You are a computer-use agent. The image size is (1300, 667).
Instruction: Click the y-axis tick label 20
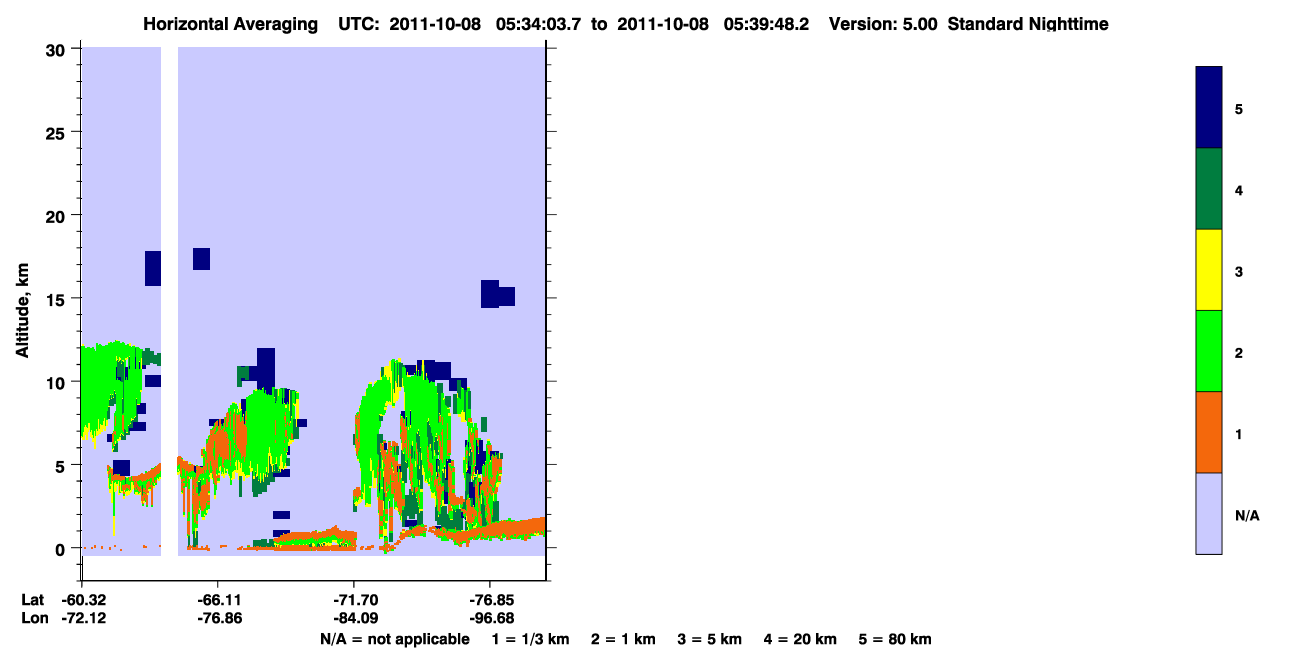58,215
